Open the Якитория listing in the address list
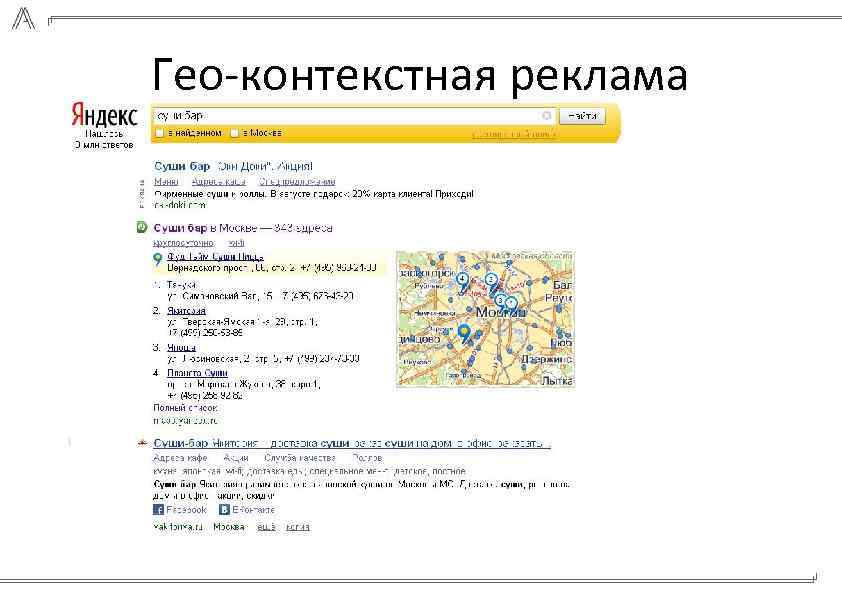Viewport: 842px width, 595px height. [186, 310]
